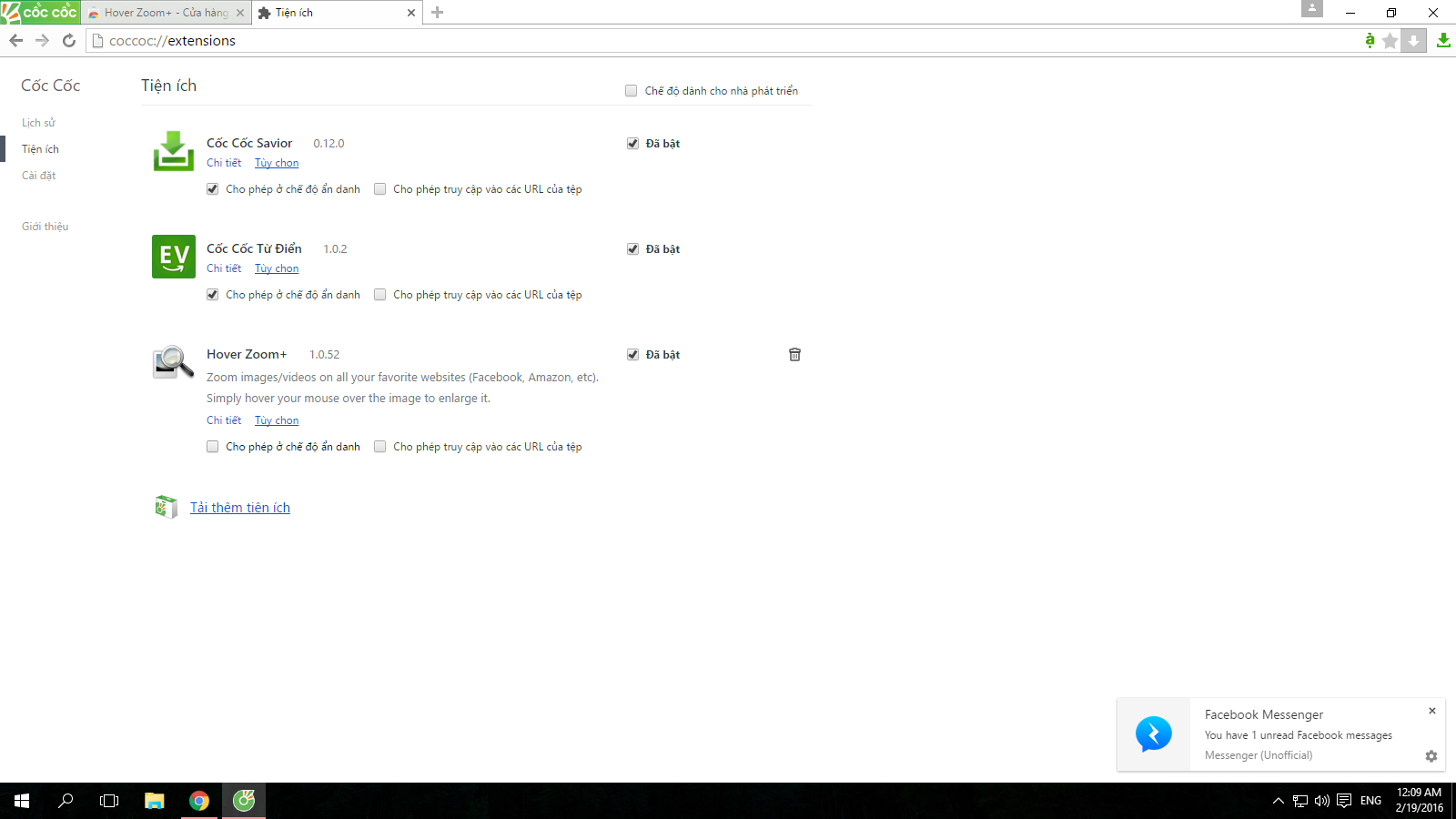
Task: Open the Action Center notifications icon
Action: pos(1344,801)
